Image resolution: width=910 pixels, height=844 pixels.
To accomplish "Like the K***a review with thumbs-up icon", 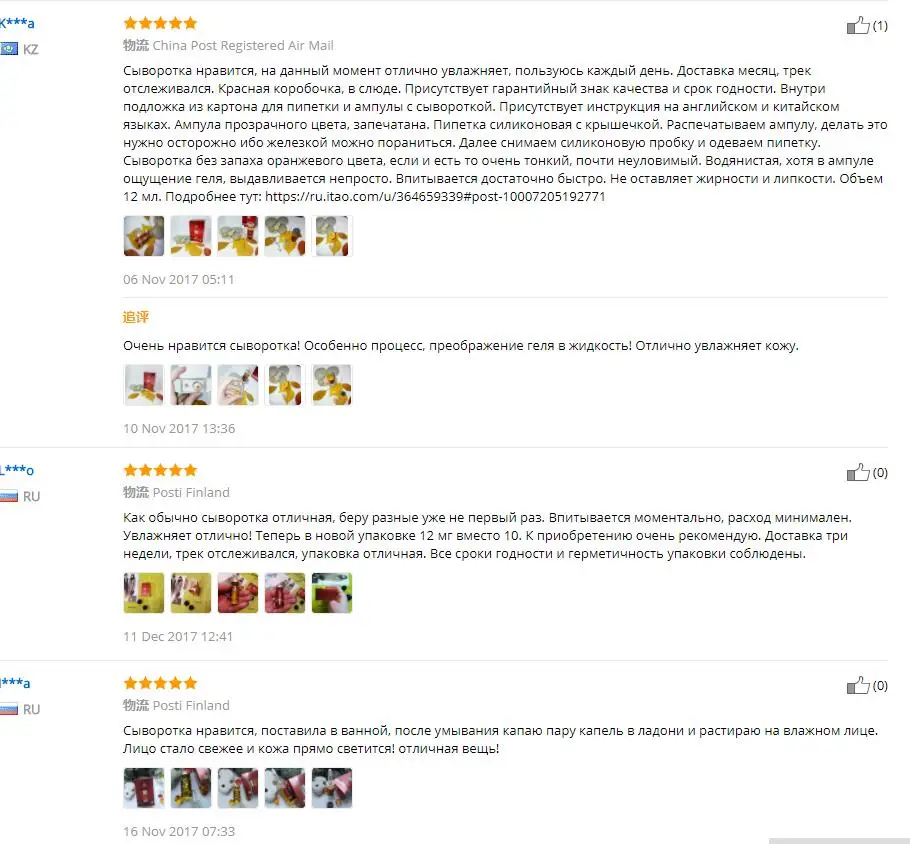I will click(858, 25).
